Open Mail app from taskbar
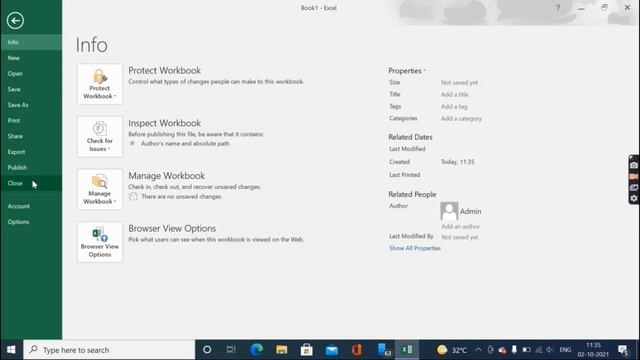The height and width of the screenshot is (360, 640). [331, 350]
